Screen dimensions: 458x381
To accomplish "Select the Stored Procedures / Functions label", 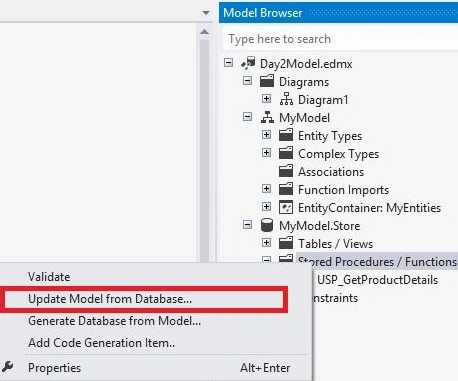I will (x=377, y=261).
